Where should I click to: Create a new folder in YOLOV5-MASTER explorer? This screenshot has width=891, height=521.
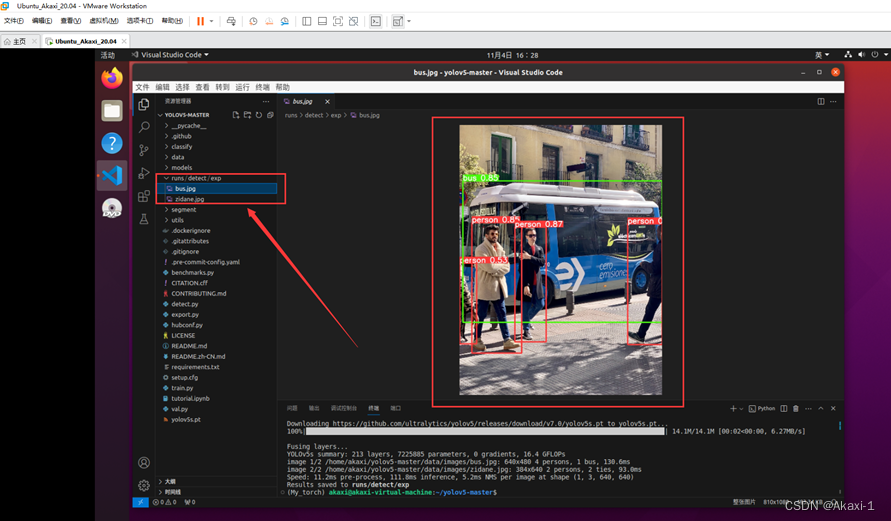[x=247, y=115]
